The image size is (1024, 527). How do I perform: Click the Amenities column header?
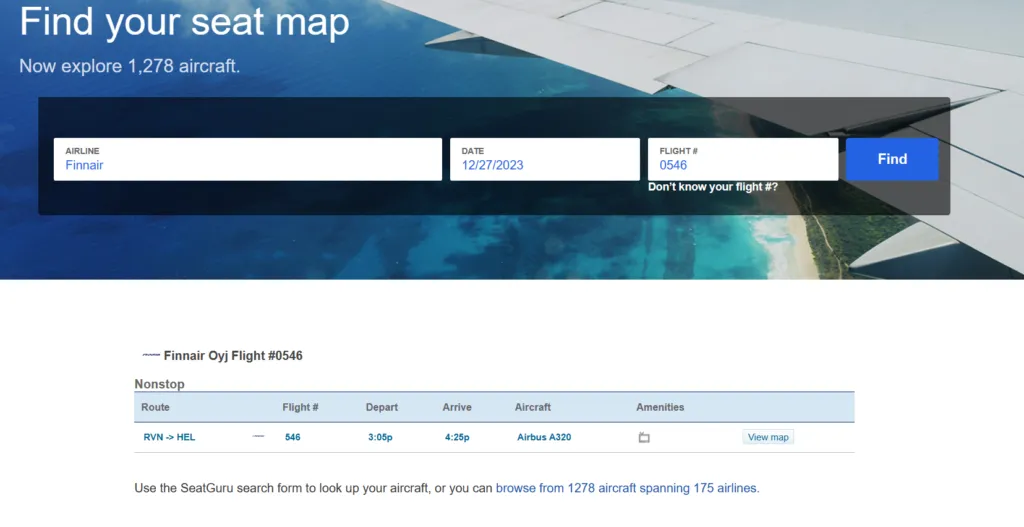[660, 407]
